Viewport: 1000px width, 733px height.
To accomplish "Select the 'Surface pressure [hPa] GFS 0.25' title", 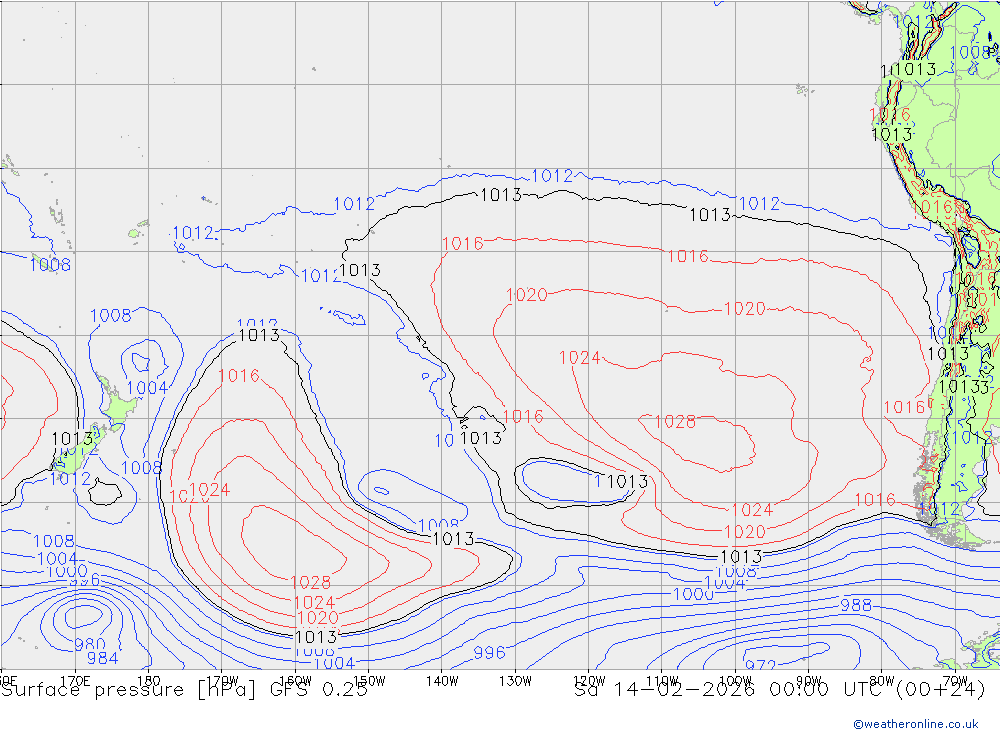I will [184, 690].
